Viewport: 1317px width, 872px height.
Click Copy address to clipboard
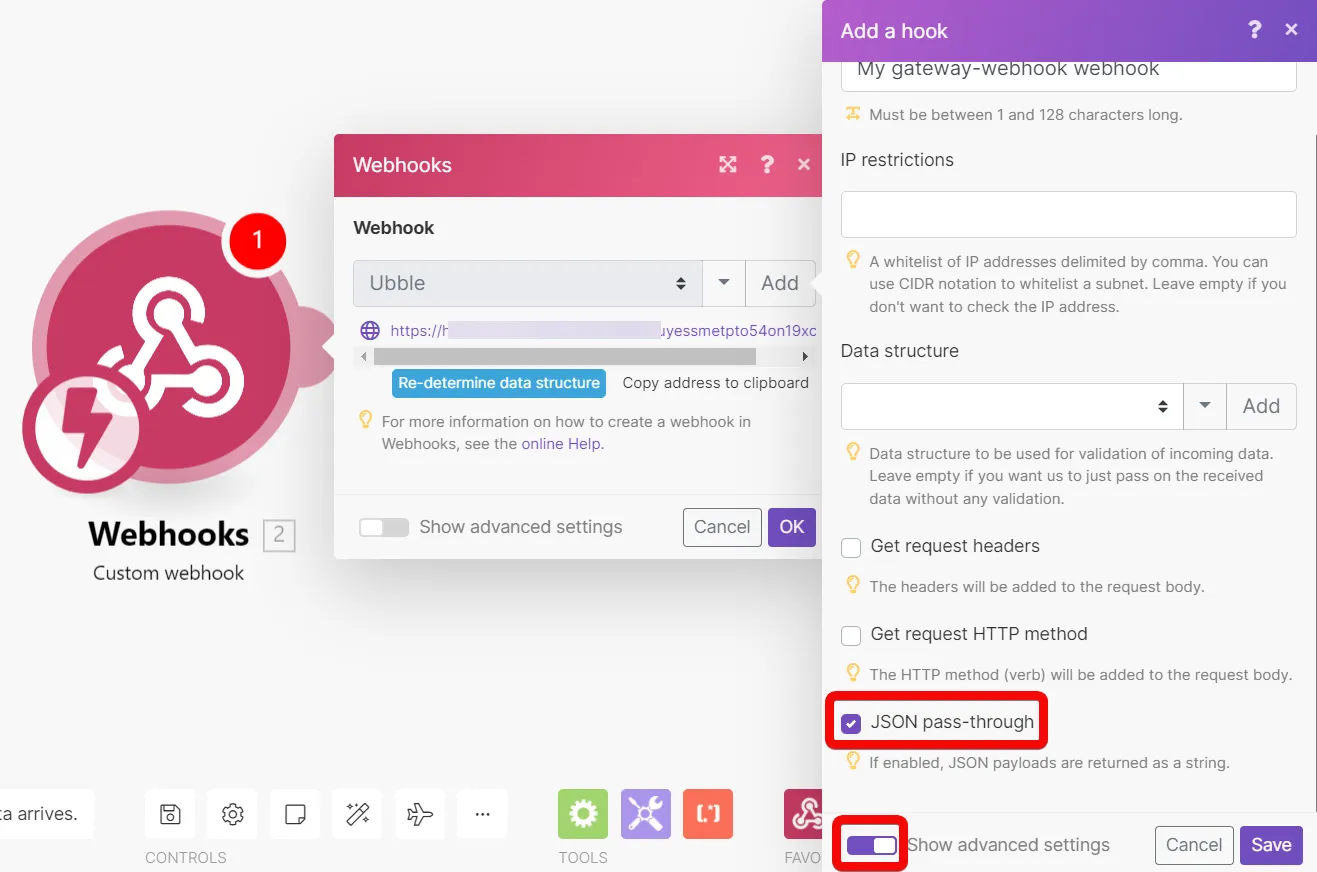point(716,383)
